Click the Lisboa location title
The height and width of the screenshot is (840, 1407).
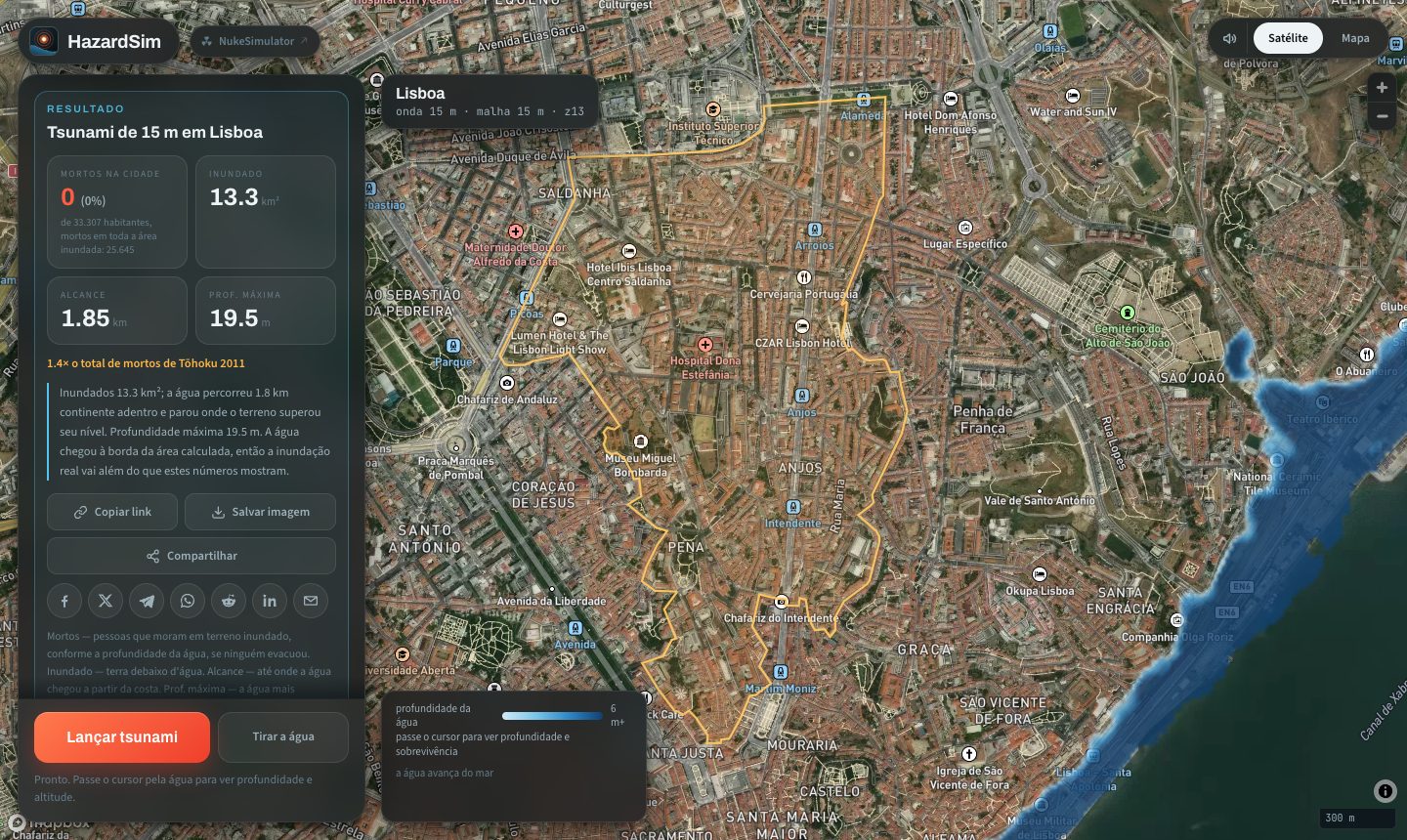point(420,94)
